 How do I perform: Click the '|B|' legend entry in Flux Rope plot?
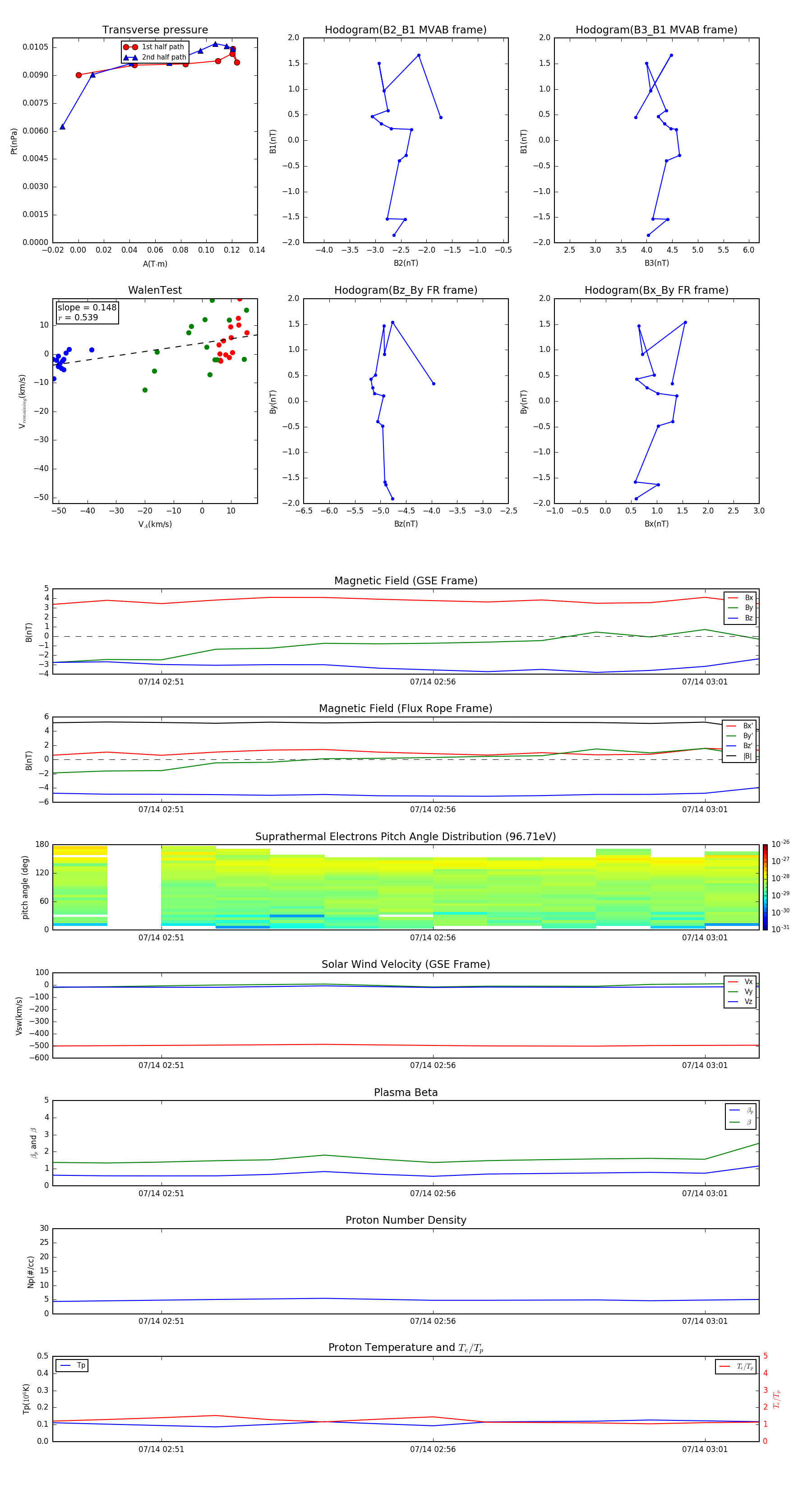coord(739,756)
